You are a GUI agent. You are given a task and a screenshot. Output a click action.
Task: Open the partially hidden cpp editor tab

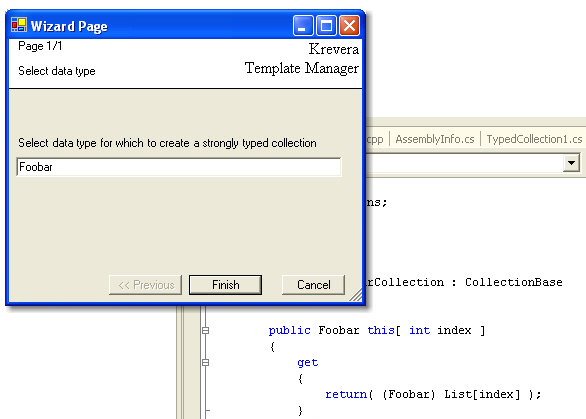pos(375,139)
